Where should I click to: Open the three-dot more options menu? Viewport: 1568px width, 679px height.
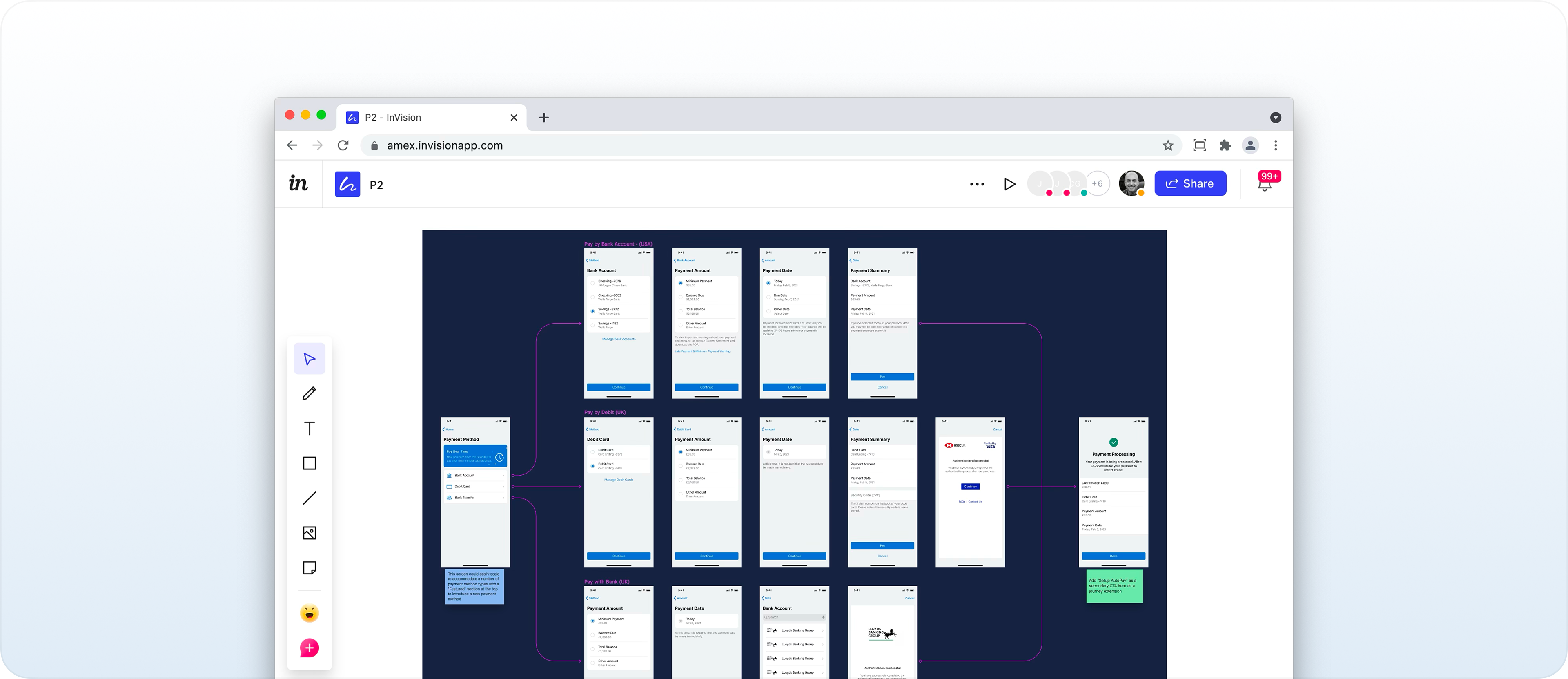(x=977, y=184)
